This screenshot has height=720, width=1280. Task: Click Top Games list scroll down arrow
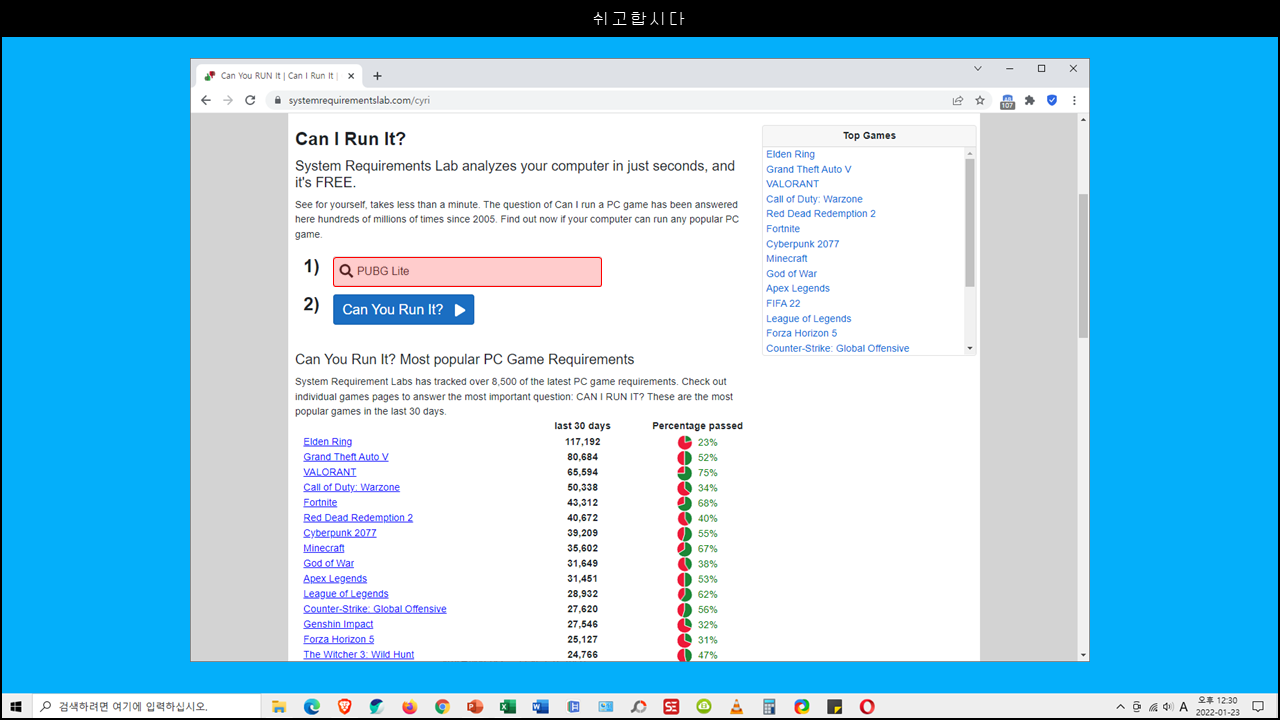pos(969,348)
